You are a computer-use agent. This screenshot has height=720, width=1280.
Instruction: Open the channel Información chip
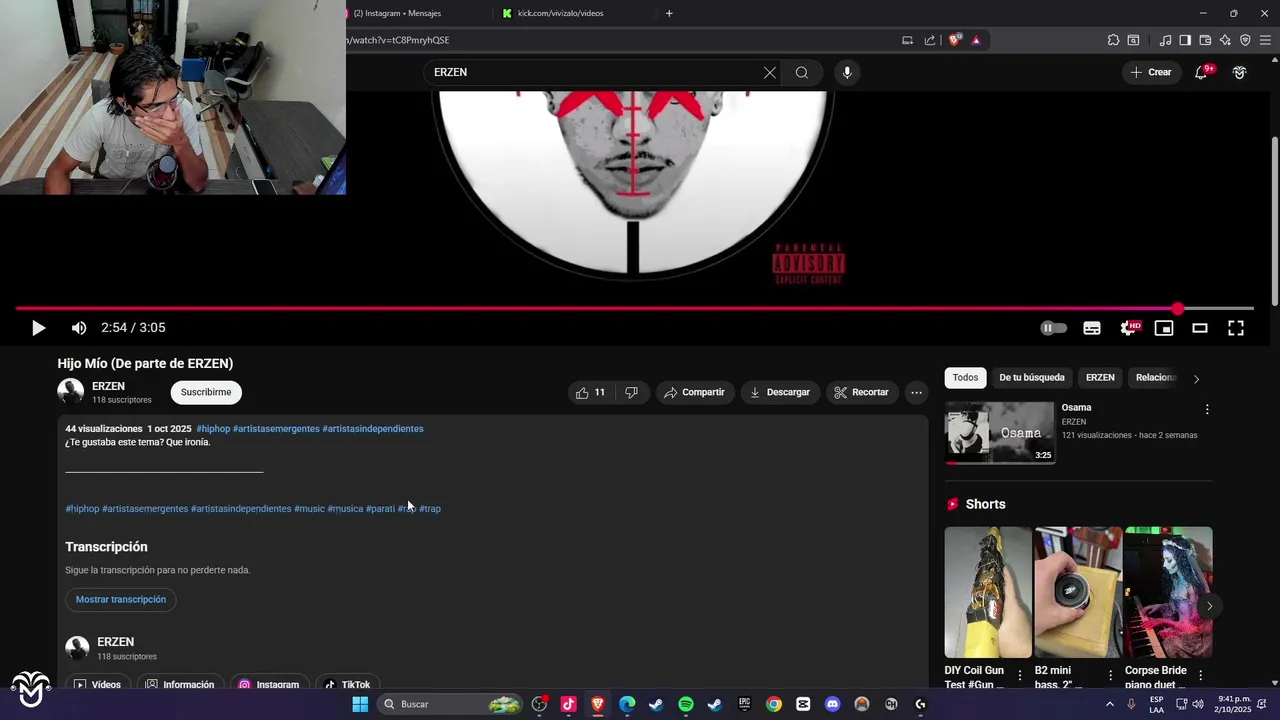point(180,685)
